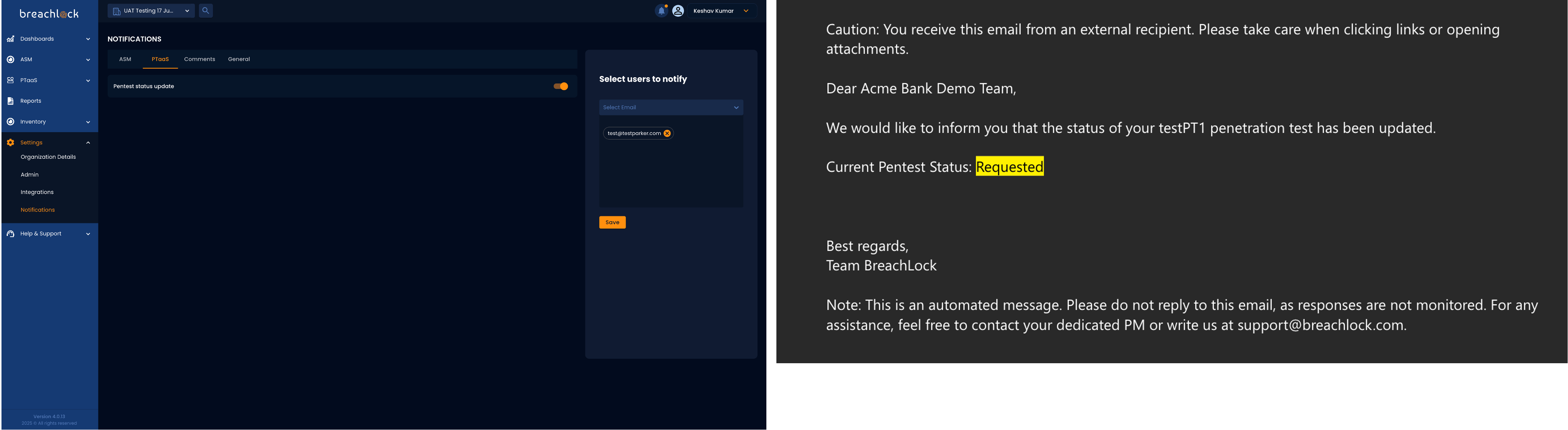1568x430 pixels.
Task: Click the Inventory sidebar icon
Action: 10,122
